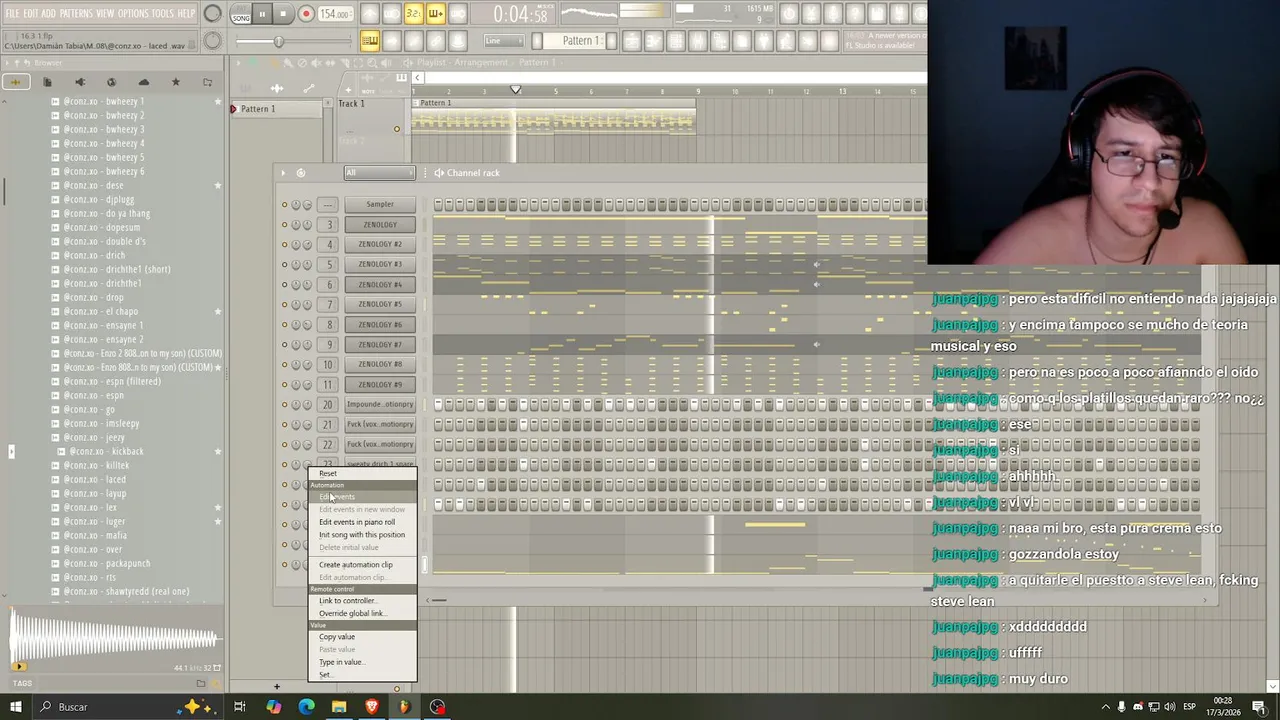The image size is (1280, 720).
Task: Choose Link to controller in context menu
Action: [347, 601]
